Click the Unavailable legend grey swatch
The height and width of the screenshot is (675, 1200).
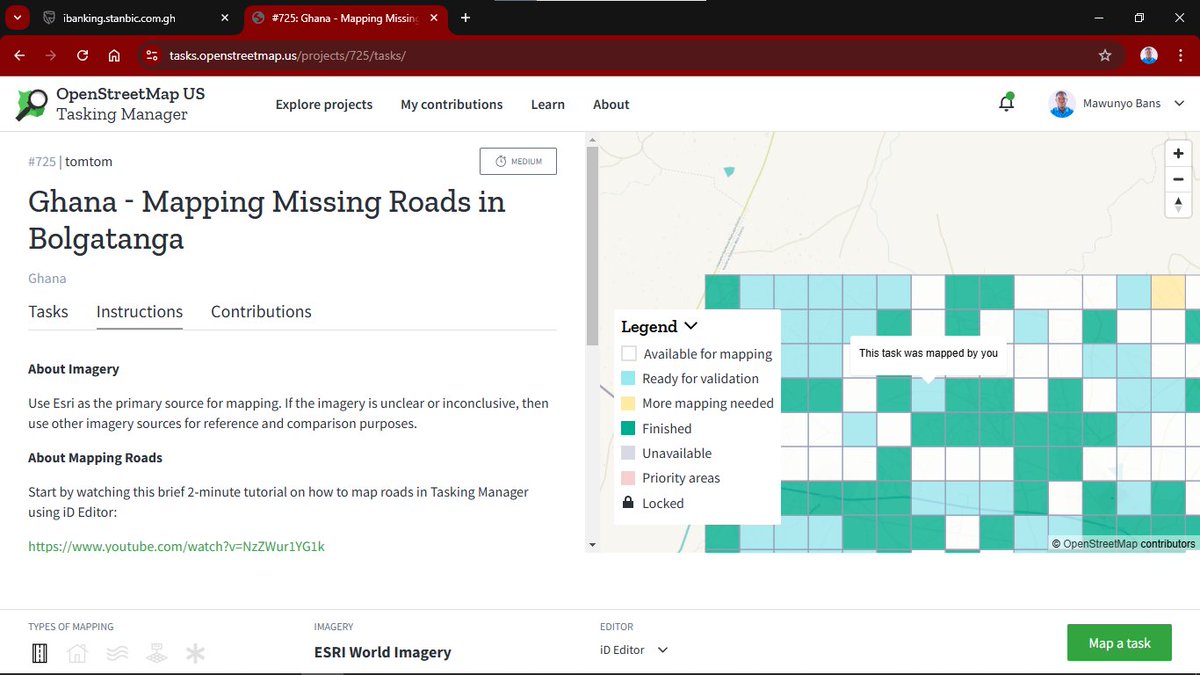[629, 453]
